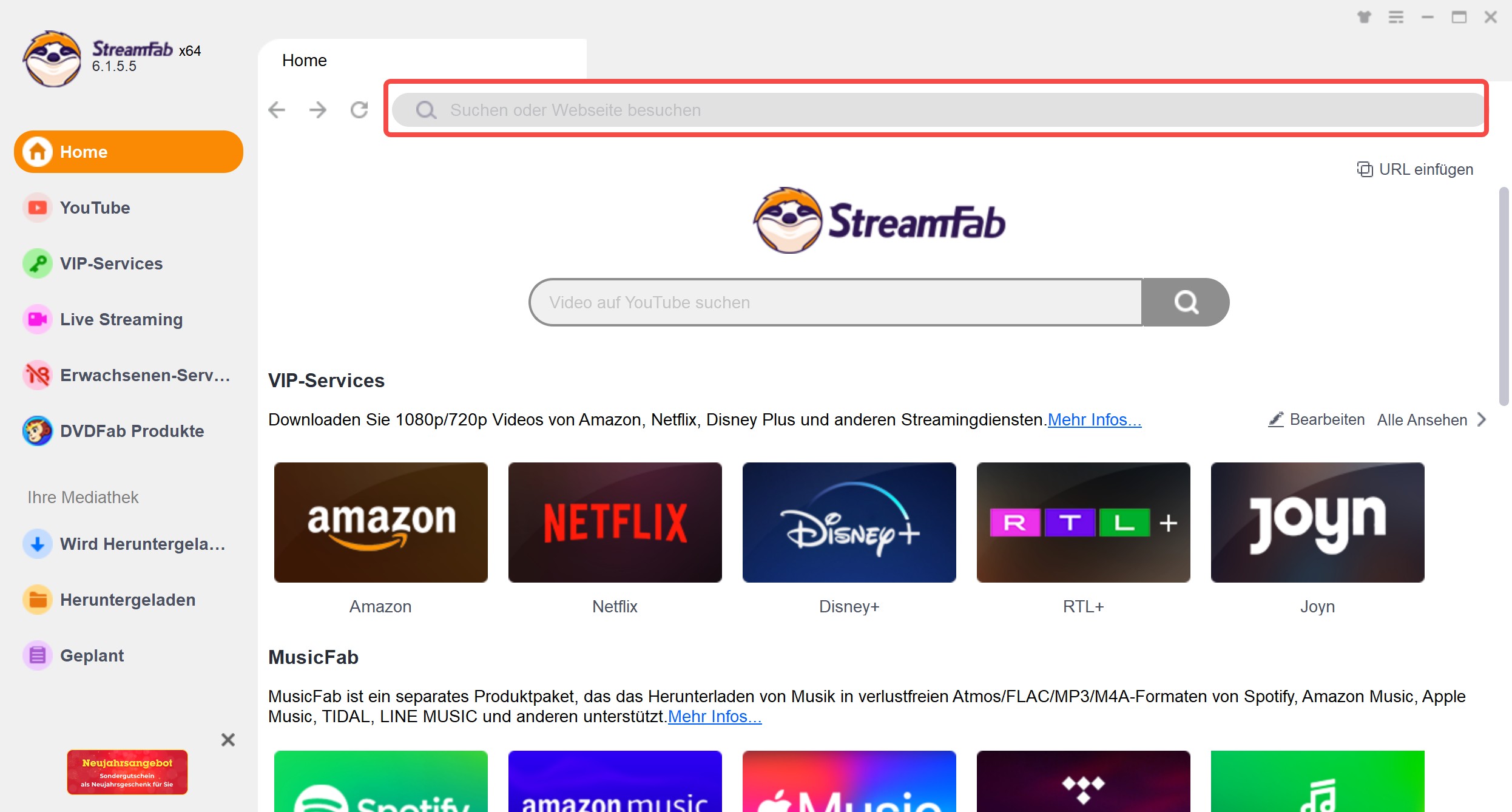The height and width of the screenshot is (812, 1512).
Task: Open the Netflix service thumbnail
Action: pos(615,523)
